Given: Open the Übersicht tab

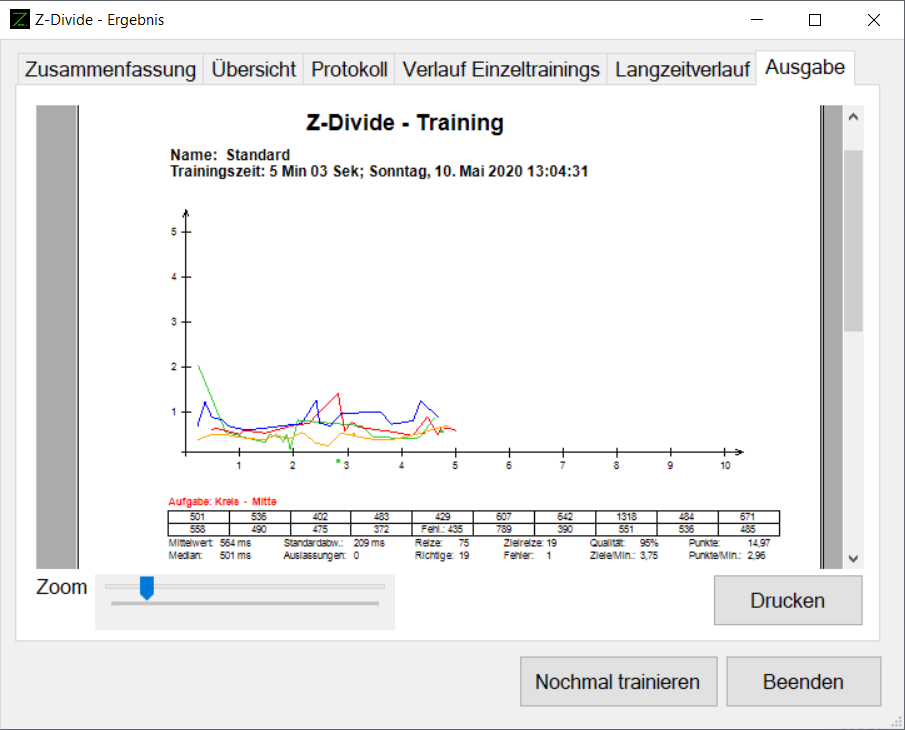Looking at the screenshot, I should pos(253,69).
